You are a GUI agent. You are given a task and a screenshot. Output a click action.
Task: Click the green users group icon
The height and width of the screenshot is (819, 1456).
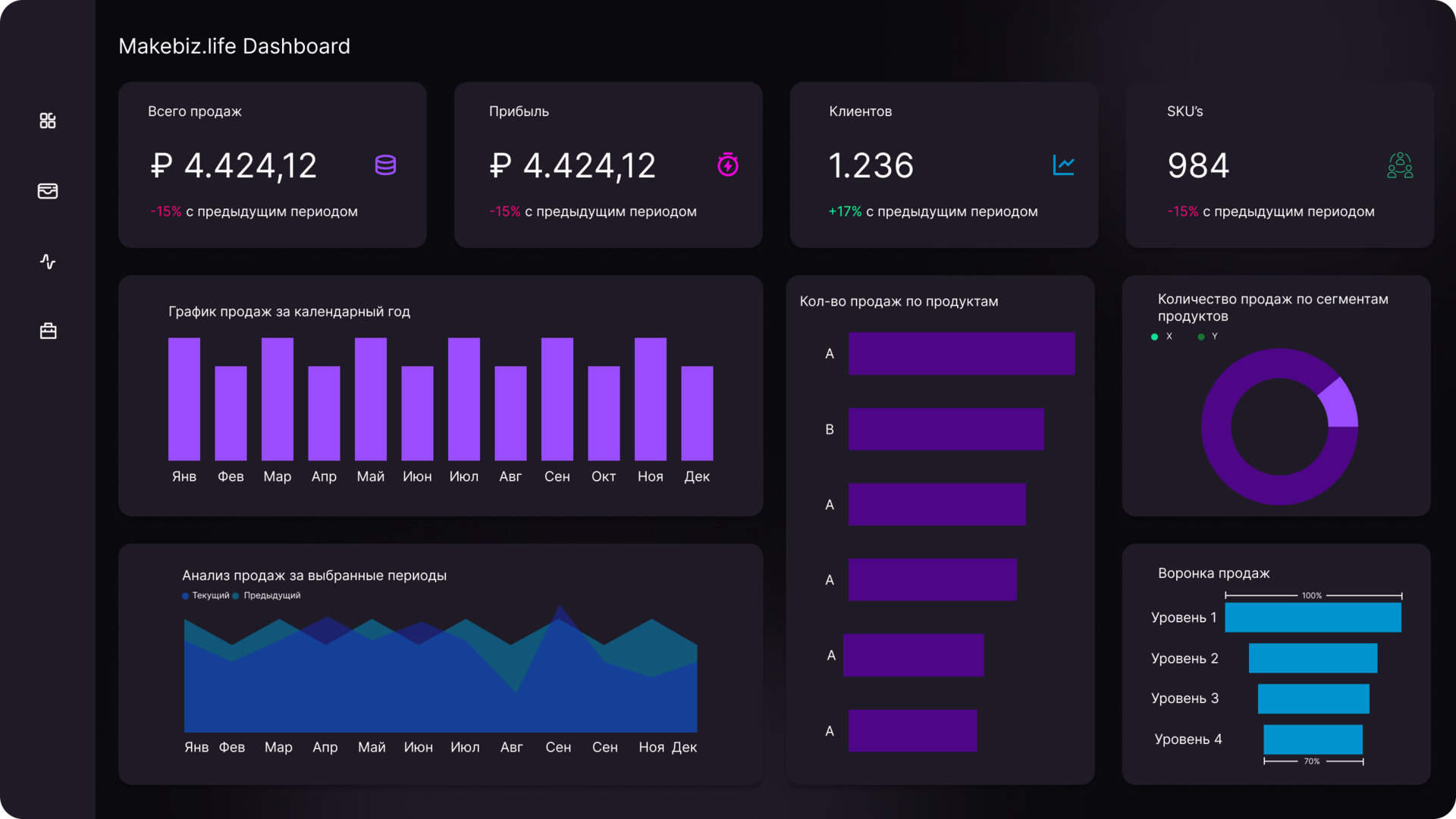coord(1400,165)
